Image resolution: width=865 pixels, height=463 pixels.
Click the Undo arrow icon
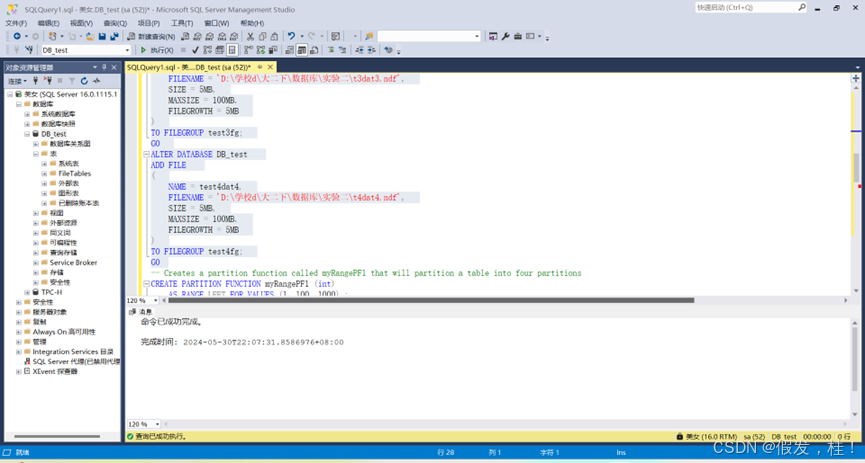tap(291, 36)
